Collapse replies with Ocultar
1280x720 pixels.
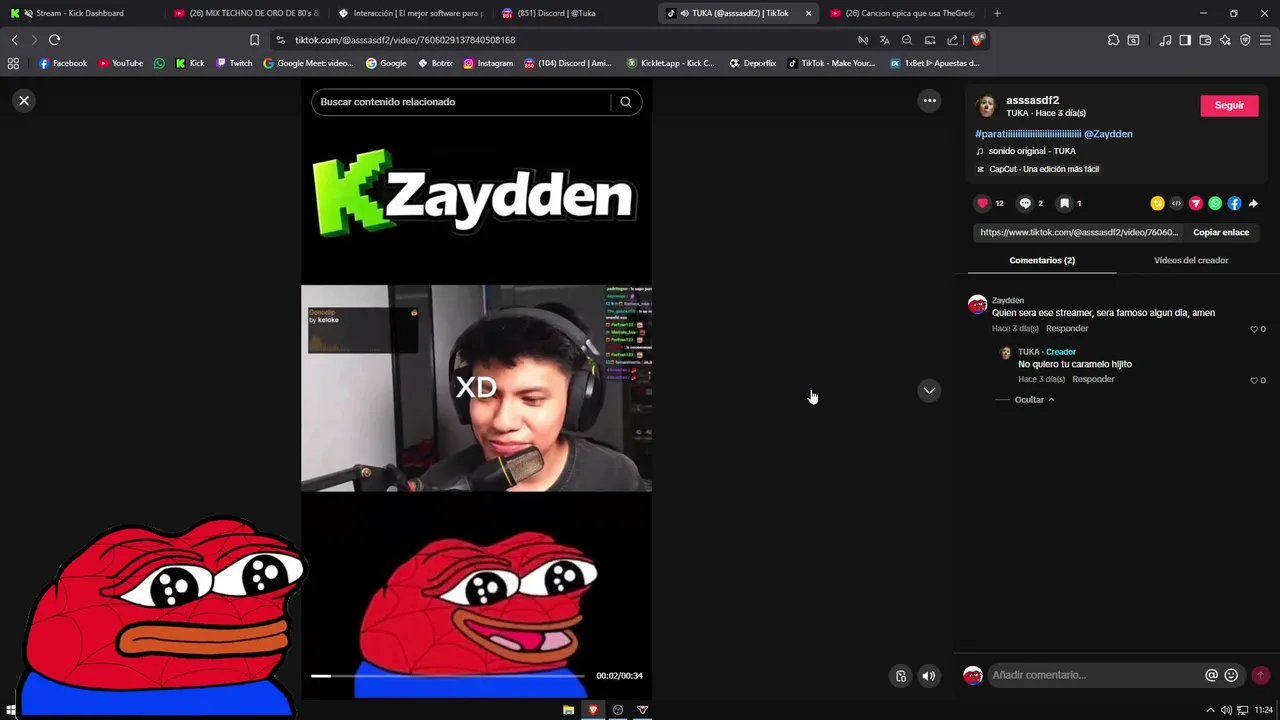coord(1034,400)
